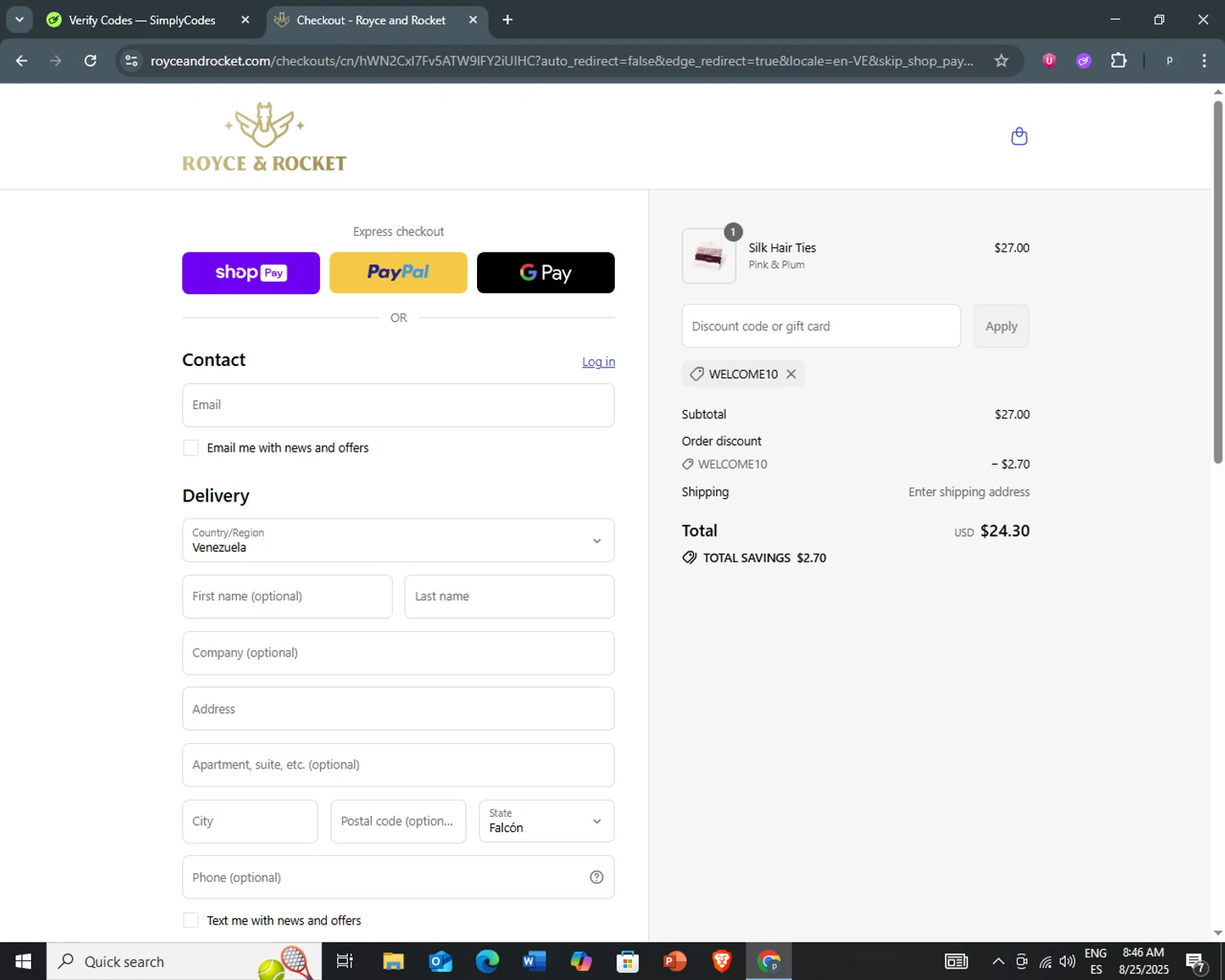1225x980 pixels.
Task: Open Copilot from the taskbar
Action: coord(581,961)
